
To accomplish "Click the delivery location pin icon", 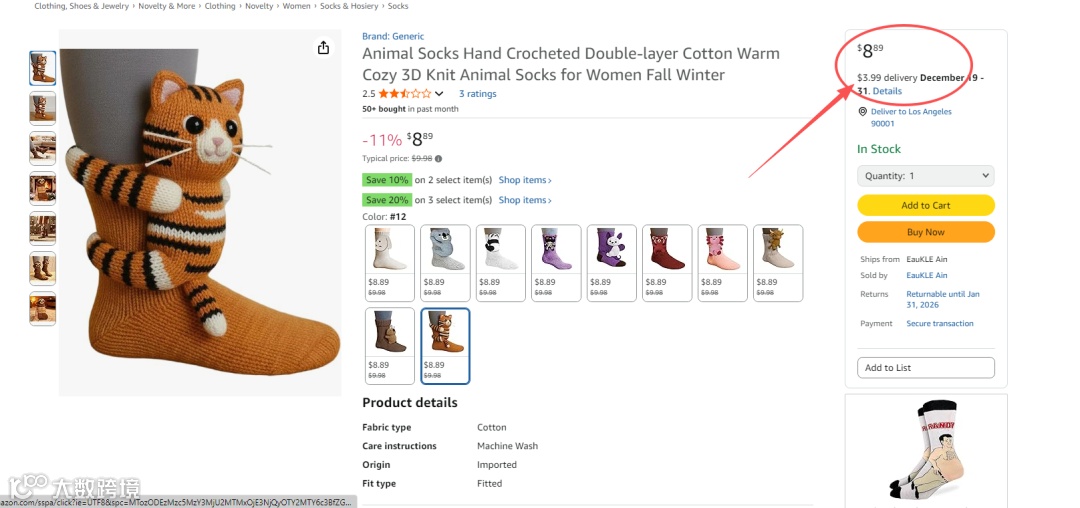I will point(863,112).
